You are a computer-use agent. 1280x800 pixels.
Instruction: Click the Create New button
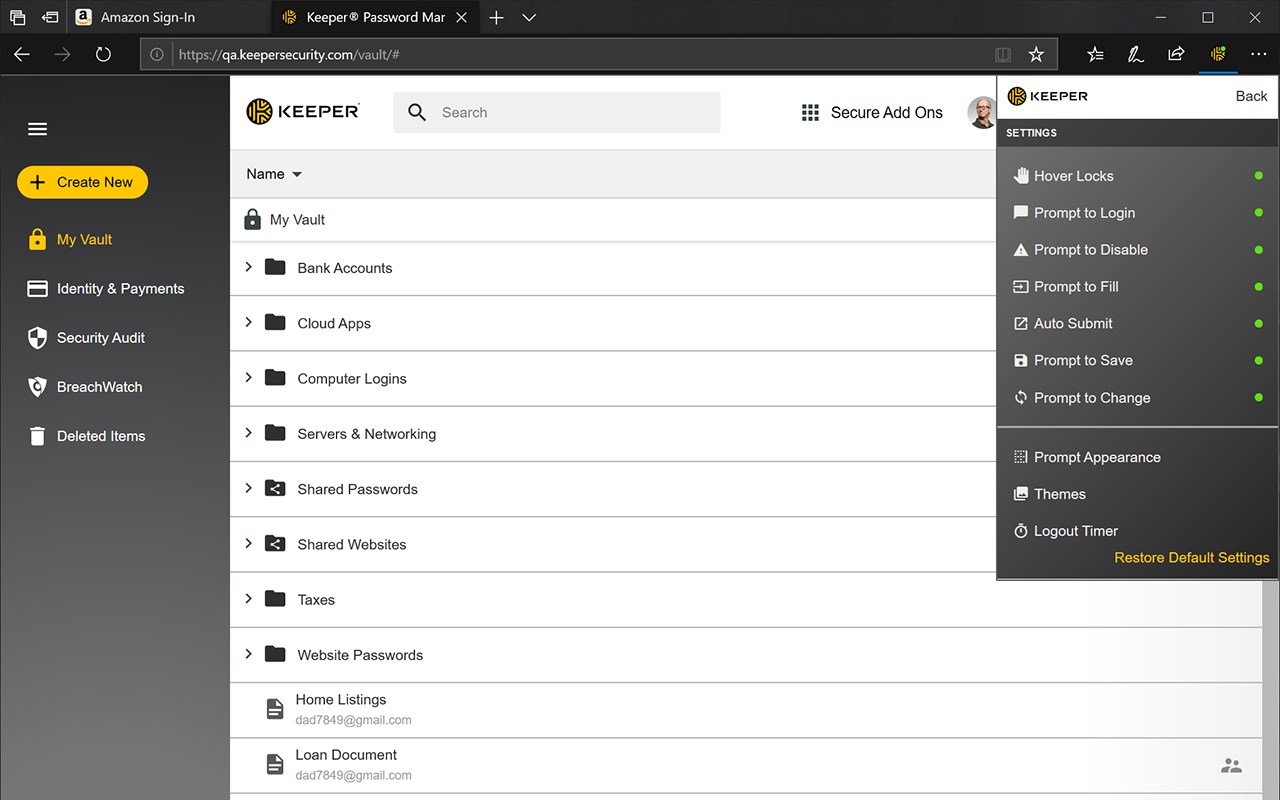point(82,182)
